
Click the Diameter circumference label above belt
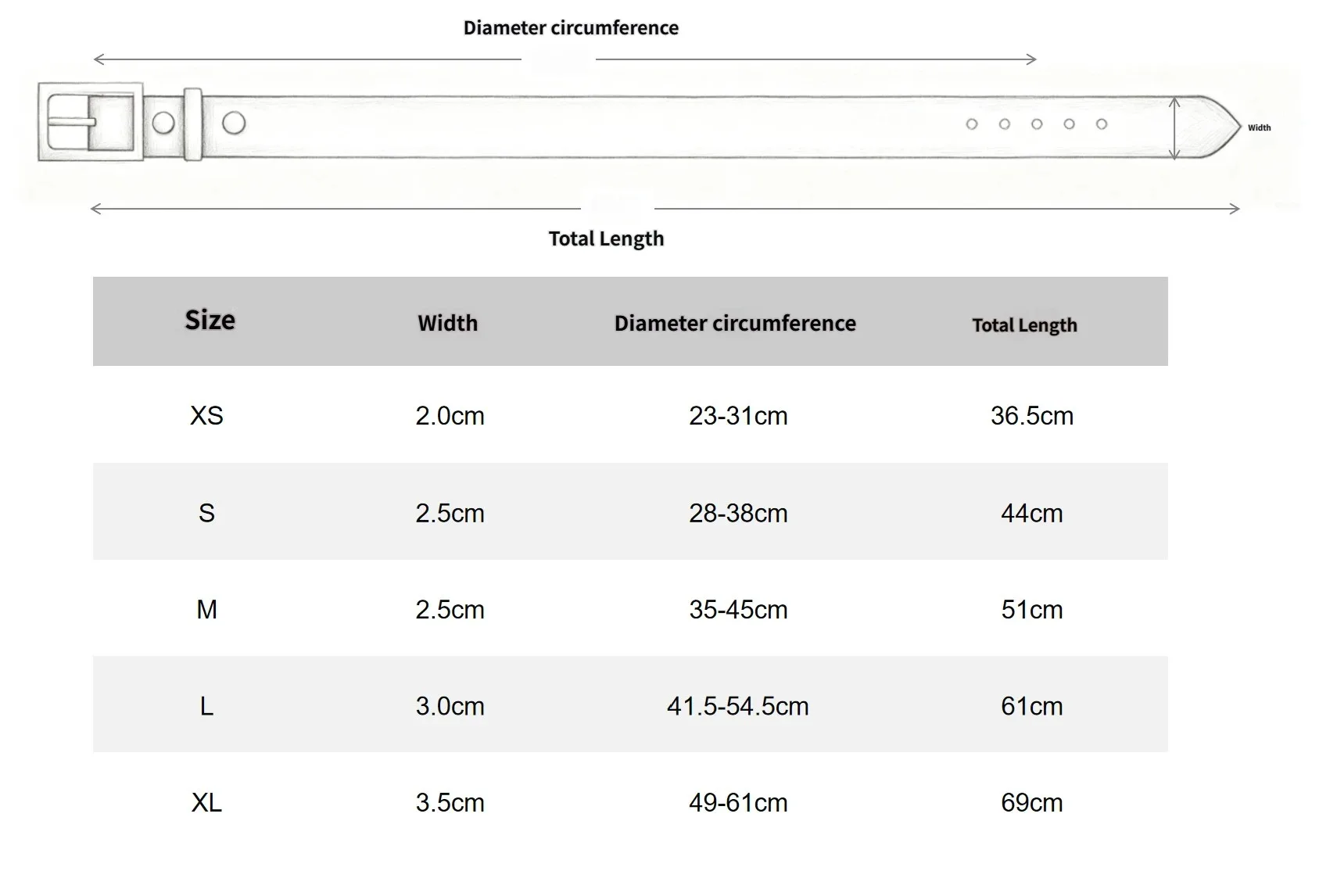click(x=571, y=28)
